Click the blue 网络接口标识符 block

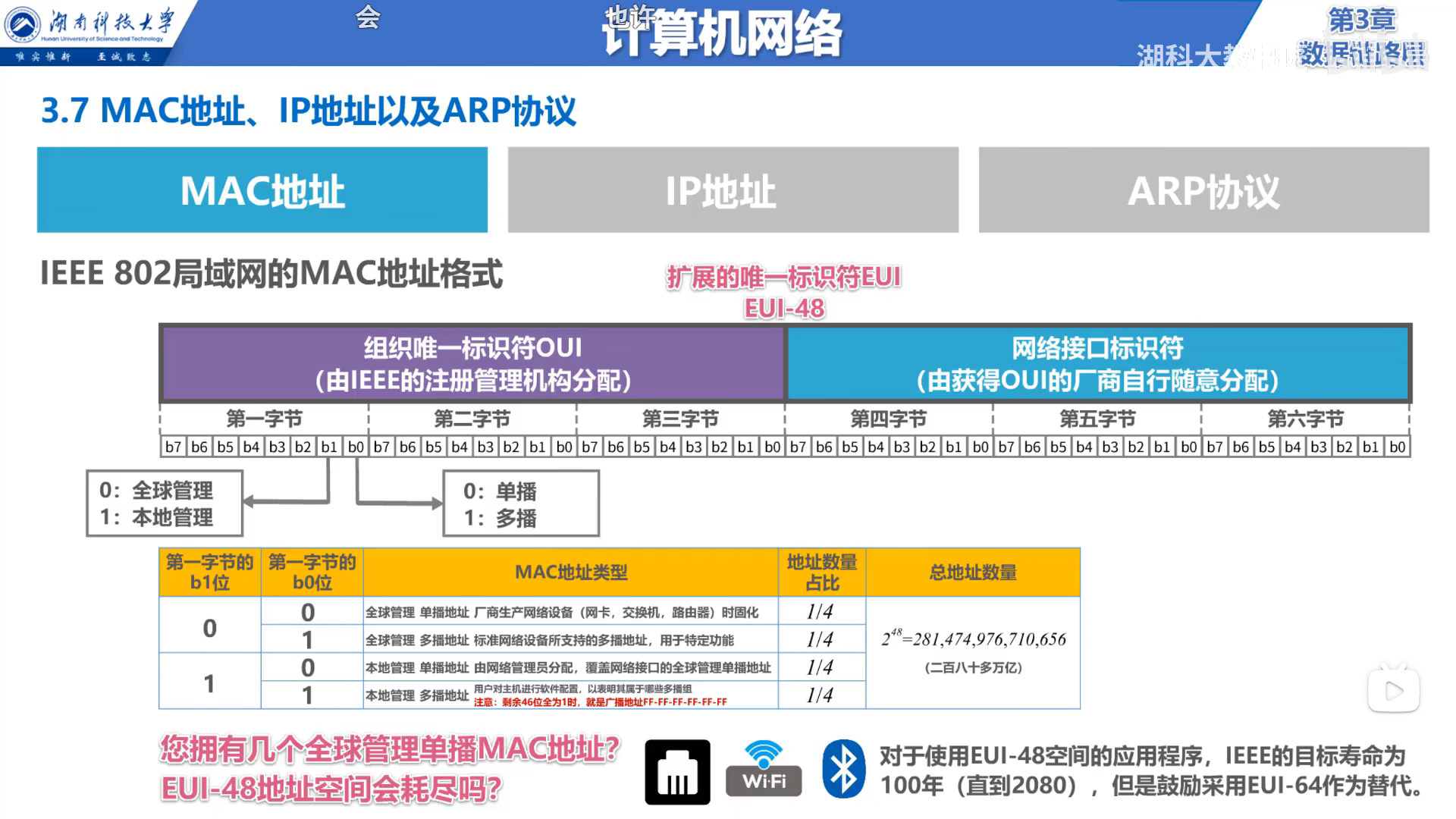coord(1097,363)
